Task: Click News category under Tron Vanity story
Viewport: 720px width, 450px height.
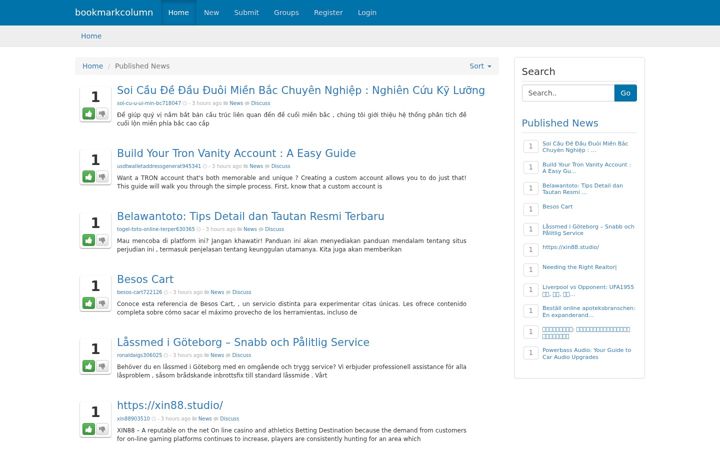Action: coord(256,166)
